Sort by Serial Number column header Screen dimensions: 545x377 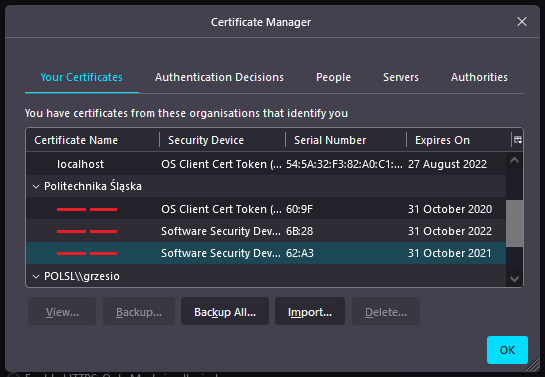coord(346,140)
